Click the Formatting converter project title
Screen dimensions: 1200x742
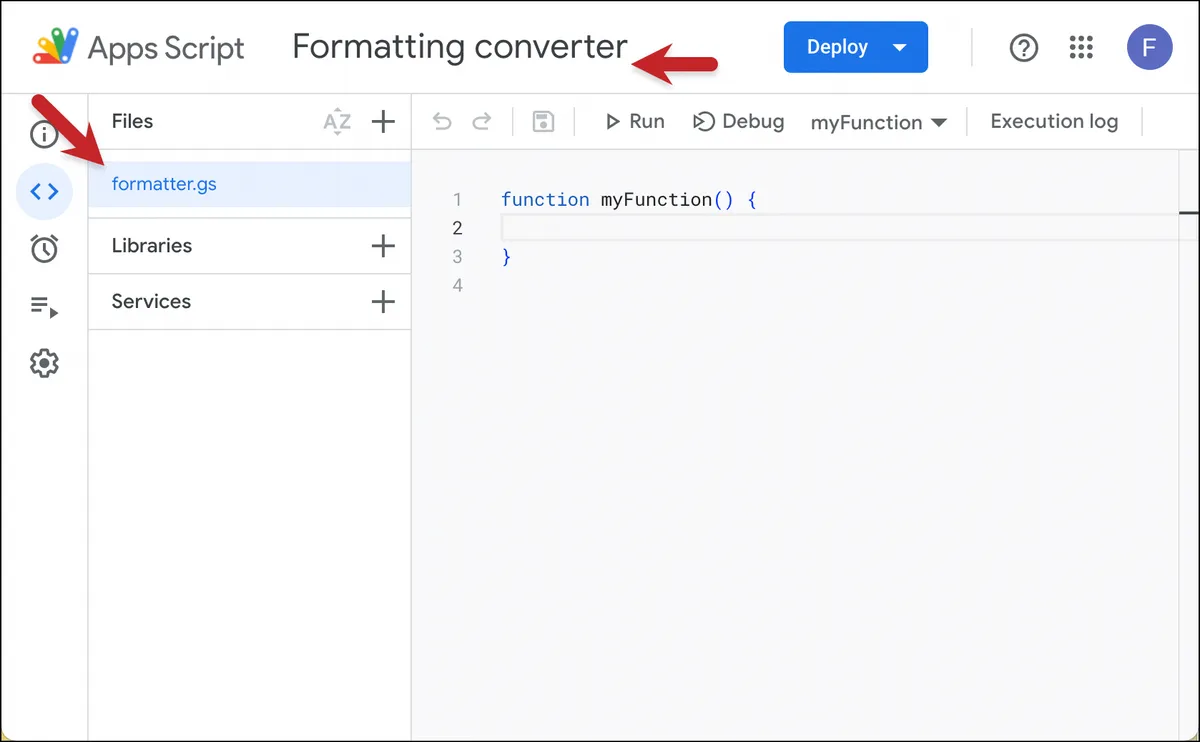(460, 47)
